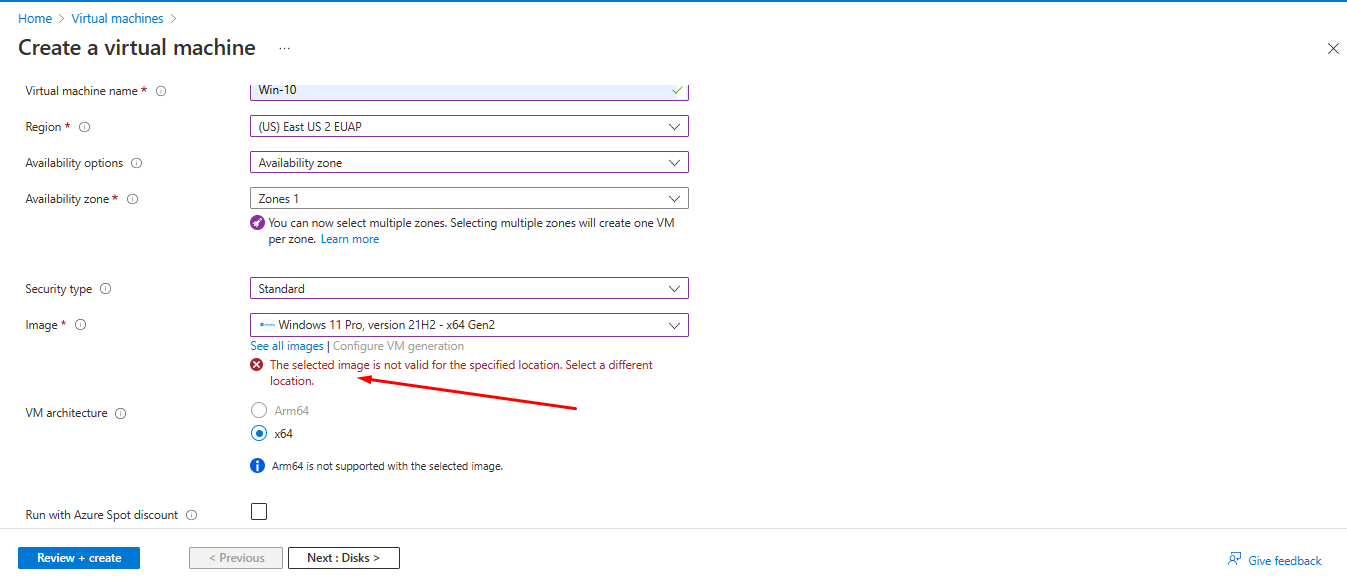Click Give feedback at the bottom right
Viewport: 1347px width, 588px height.
(x=1284, y=560)
